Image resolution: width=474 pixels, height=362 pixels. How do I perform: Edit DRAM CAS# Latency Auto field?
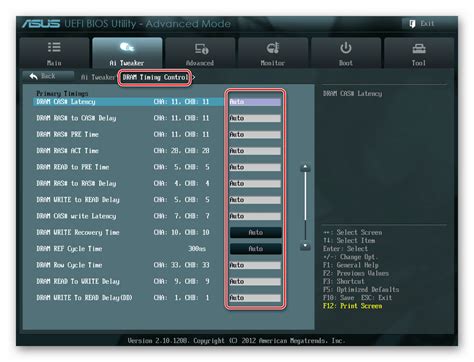(x=255, y=102)
